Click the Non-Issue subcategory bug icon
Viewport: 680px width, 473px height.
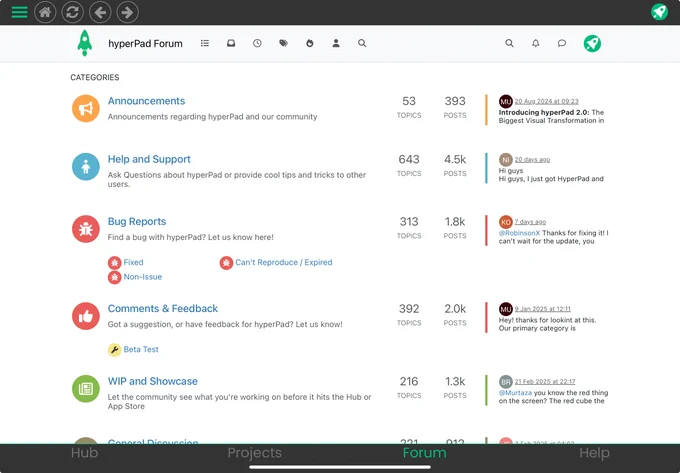coord(114,277)
